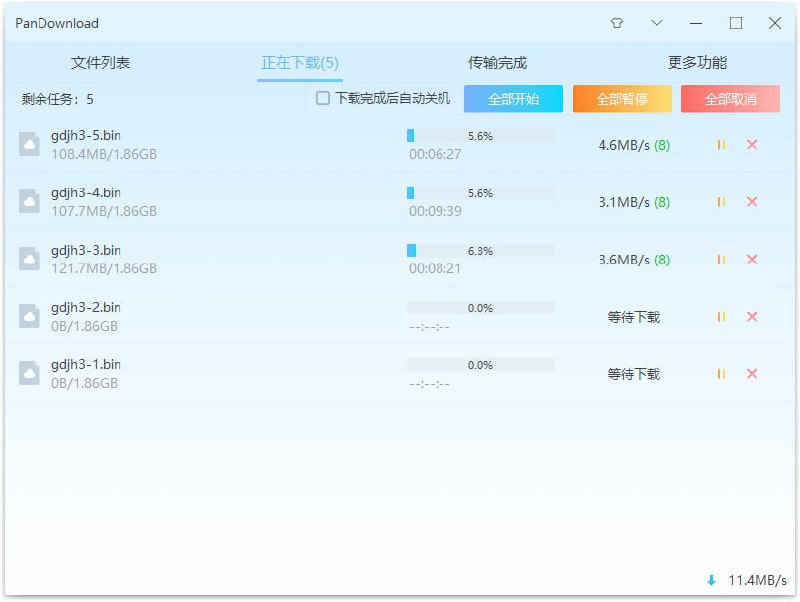Image resolution: width=800 pixels, height=602 pixels.
Task: Click the gdjh3-4.bin progress bar
Action: tap(481, 193)
